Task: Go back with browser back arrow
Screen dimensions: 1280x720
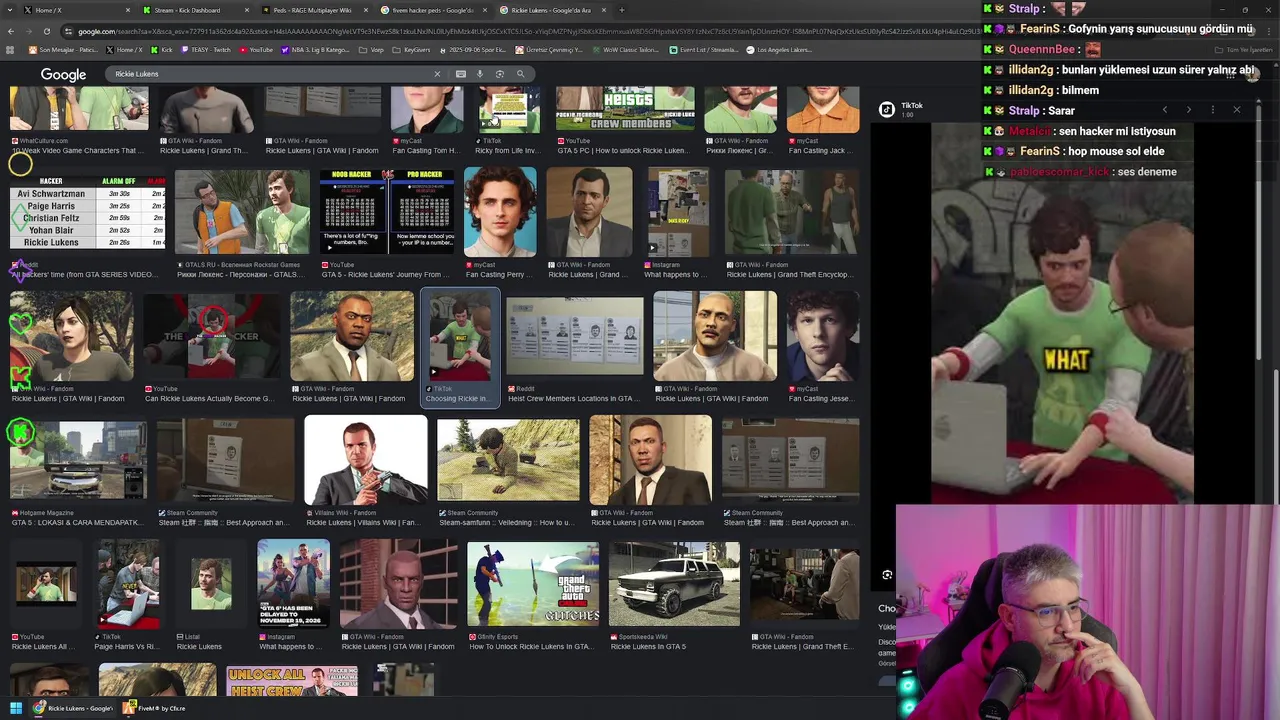Action: point(10,31)
